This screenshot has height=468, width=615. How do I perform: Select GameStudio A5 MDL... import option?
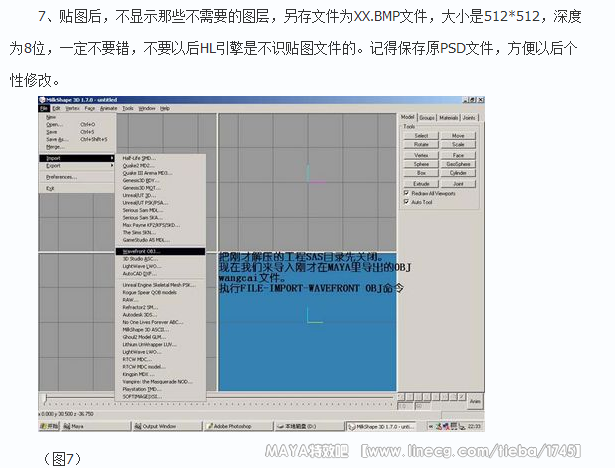pos(160,240)
